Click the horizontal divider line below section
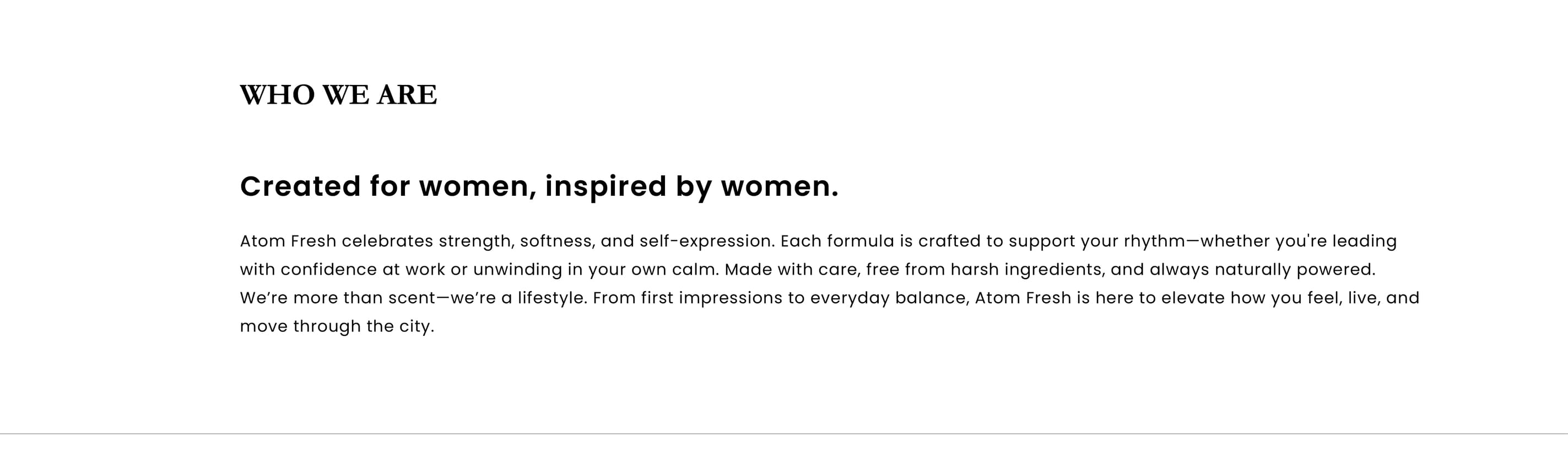The width and height of the screenshot is (1568, 461). point(784,433)
